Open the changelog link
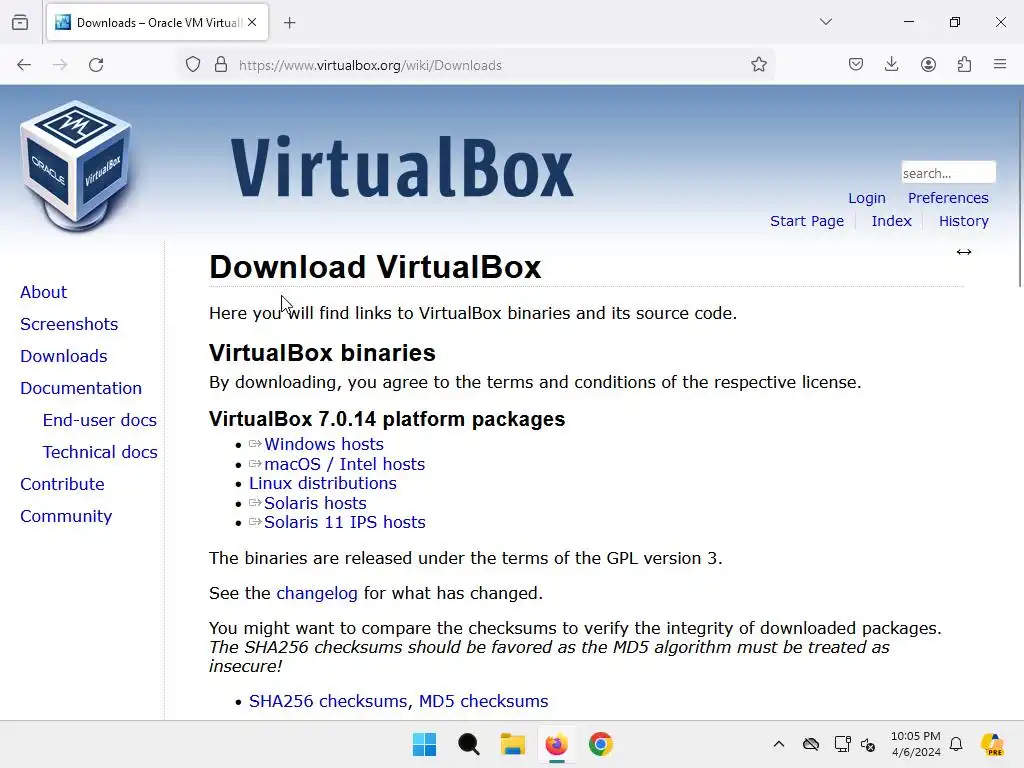Image resolution: width=1024 pixels, height=768 pixels. point(317,593)
